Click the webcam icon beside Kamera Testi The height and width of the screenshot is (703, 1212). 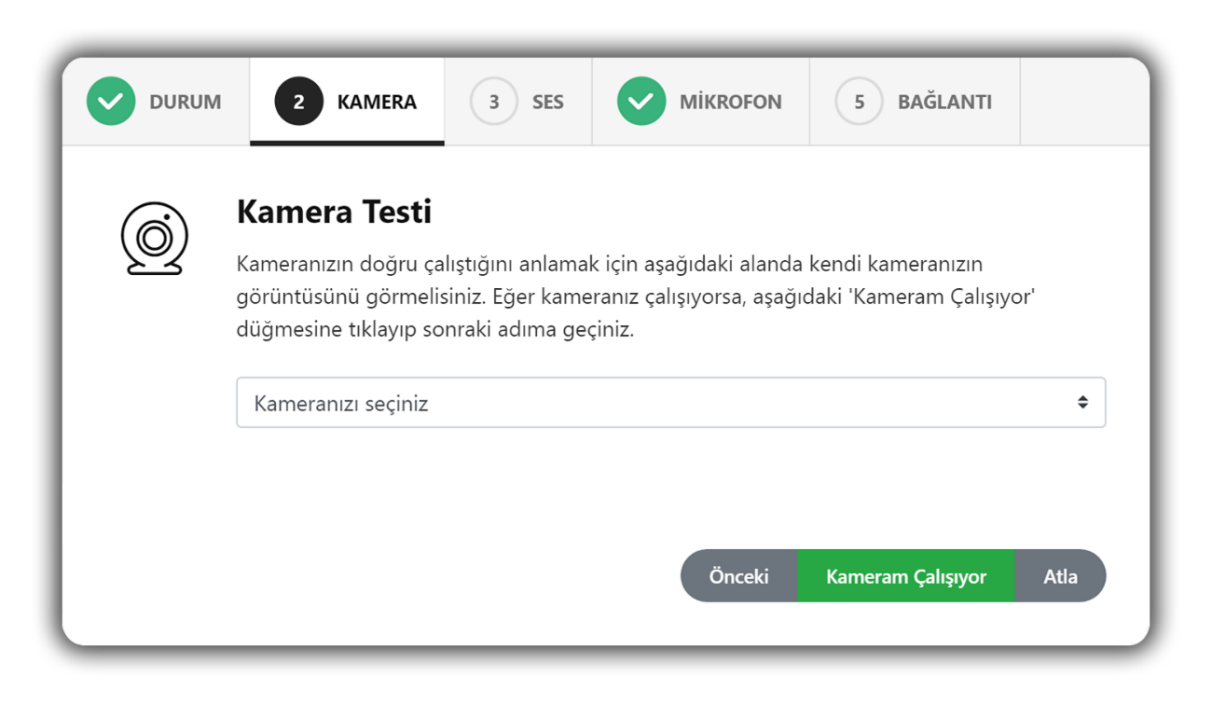[154, 239]
